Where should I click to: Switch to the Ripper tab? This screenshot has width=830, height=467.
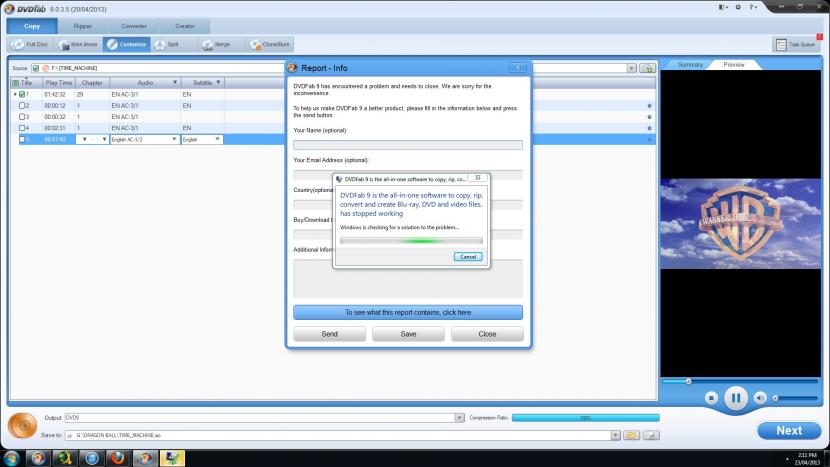point(82,26)
